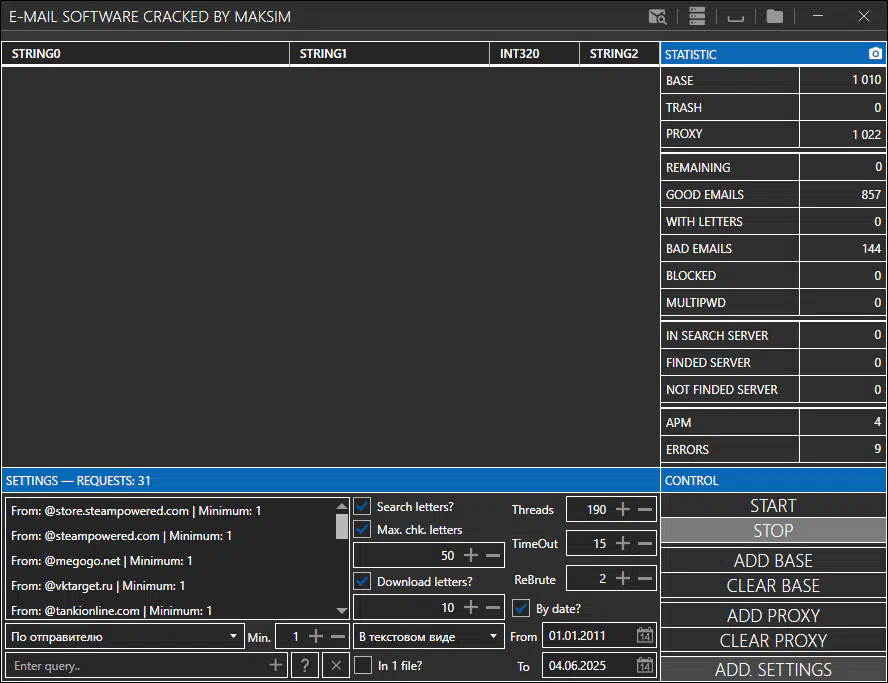Screen dimensions: 888x683
Task: Click the START button
Action: pyautogui.click(x=773, y=505)
